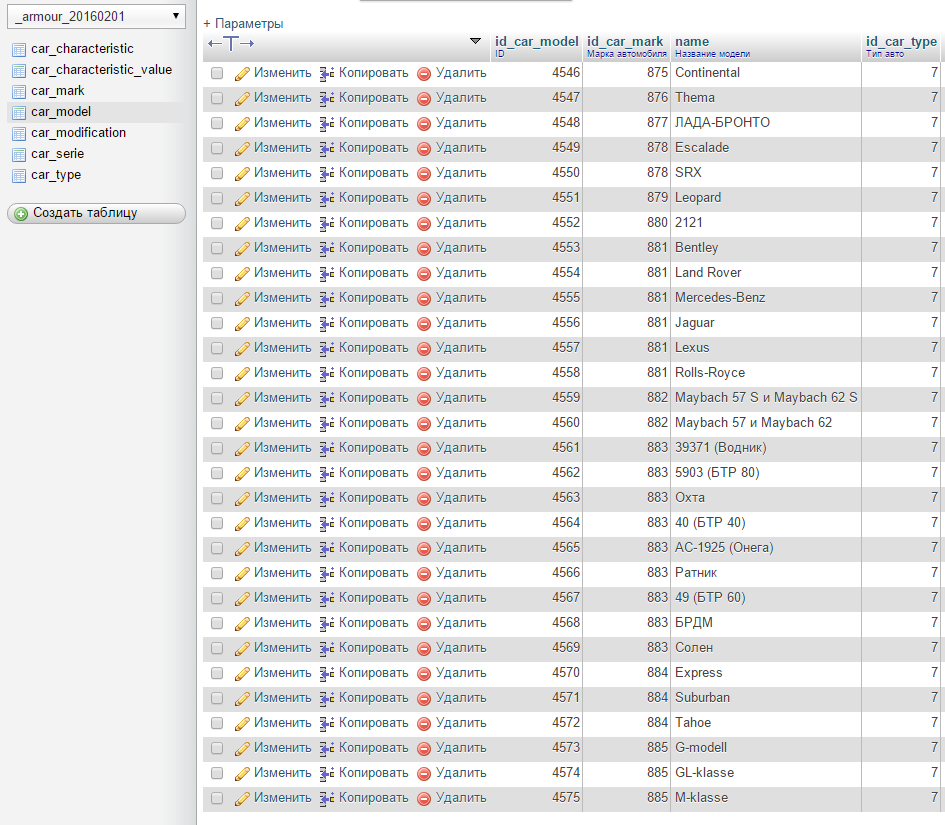Open the car_characteristic_value table
The height and width of the screenshot is (825, 945).
coord(101,70)
